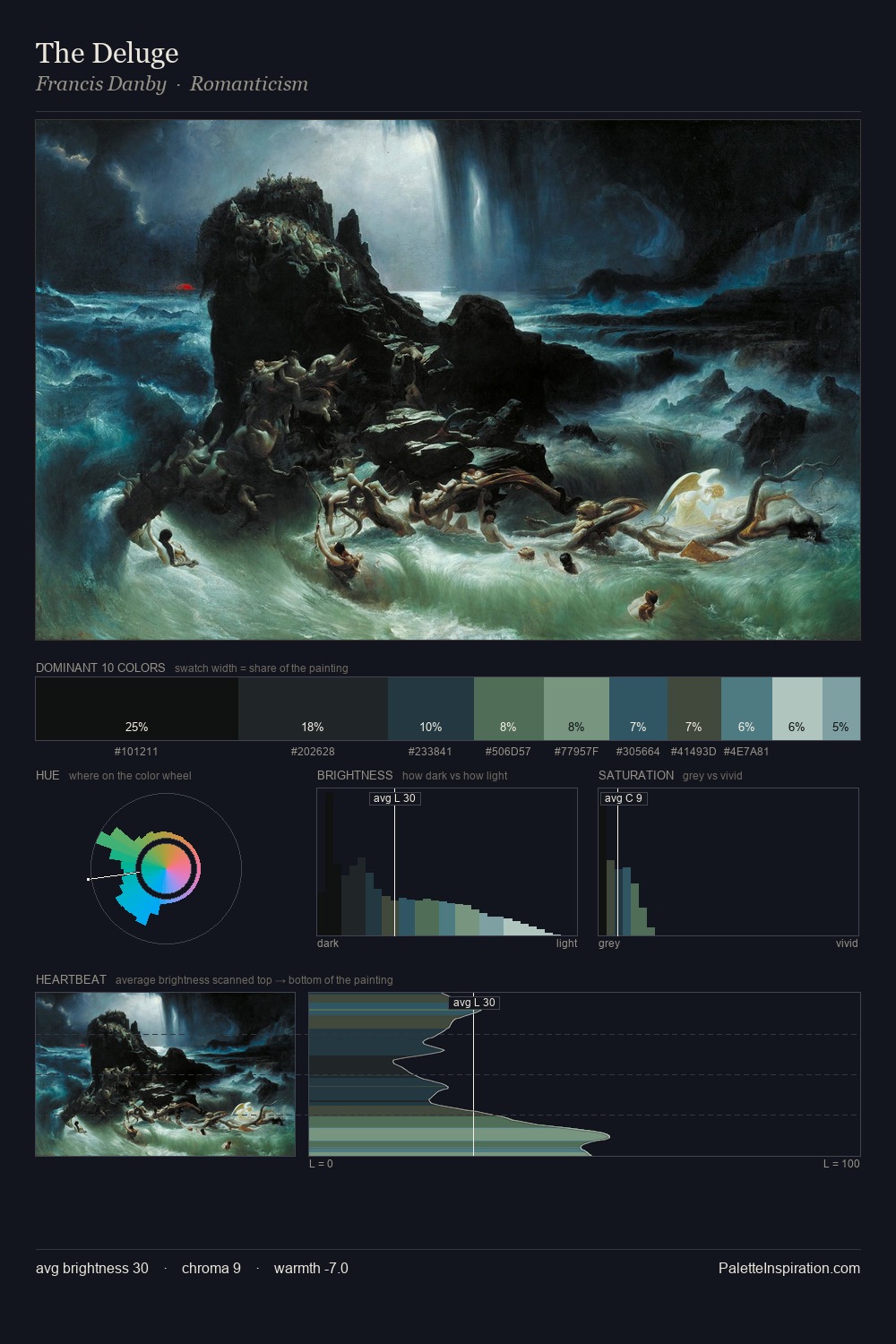Click the small painting thumbnail under Heartbeat
This screenshot has height=1344, width=896.
166,1074
